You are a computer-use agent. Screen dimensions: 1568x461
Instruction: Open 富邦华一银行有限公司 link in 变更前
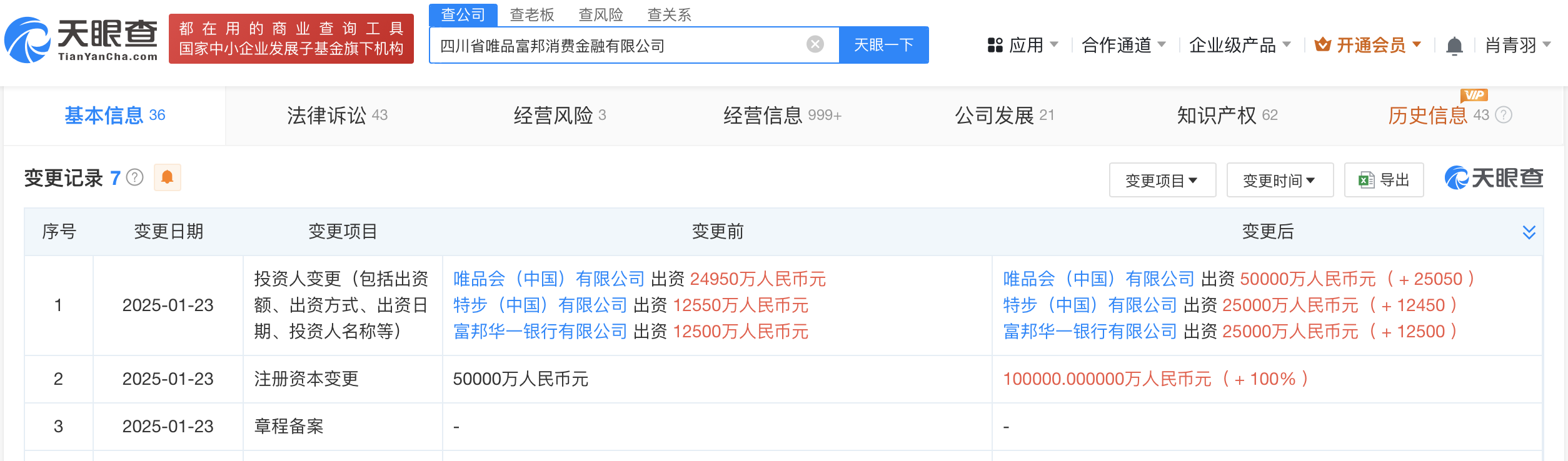(540, 331)
